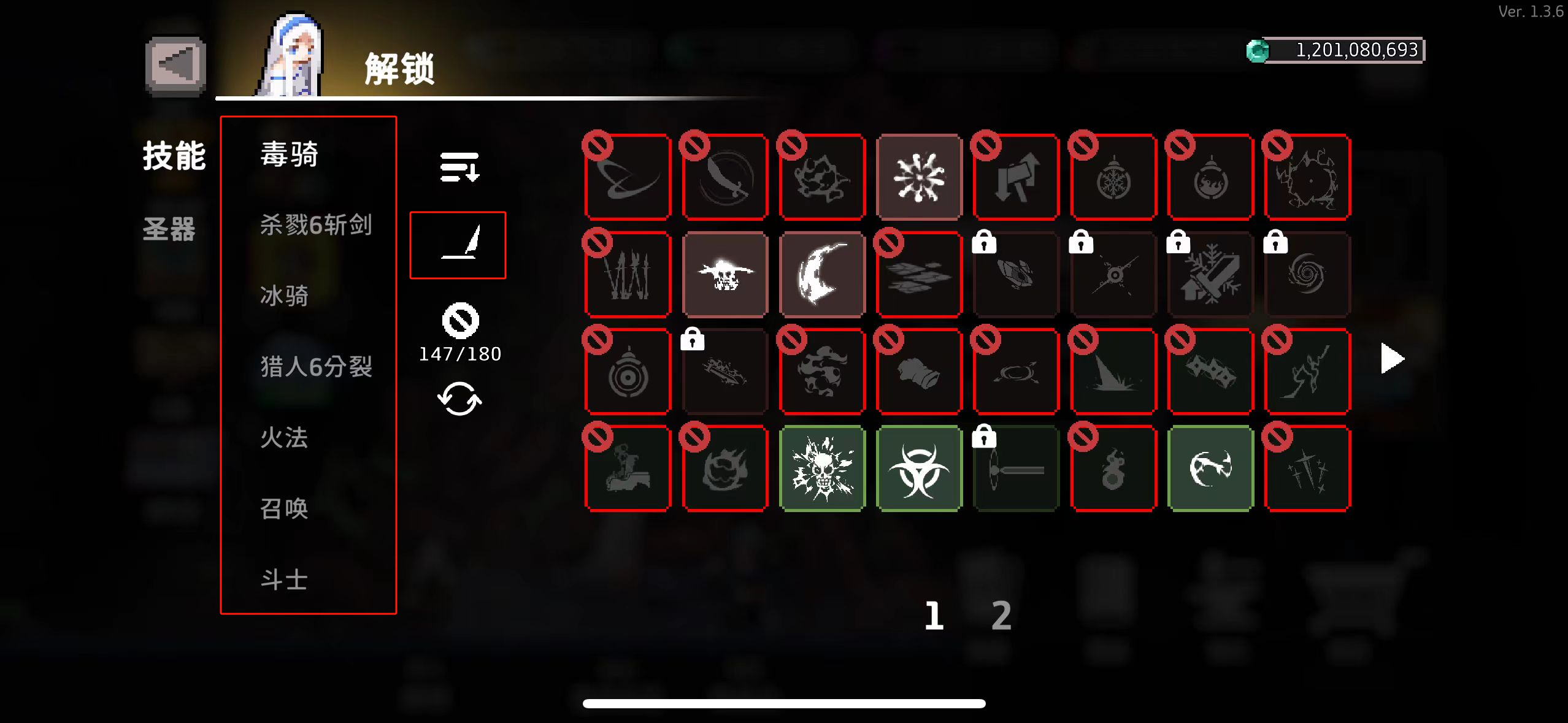Screen dimensions: 1568x723
Task: Toggle the ban filter showing 147/180
Action: [460, 332]
